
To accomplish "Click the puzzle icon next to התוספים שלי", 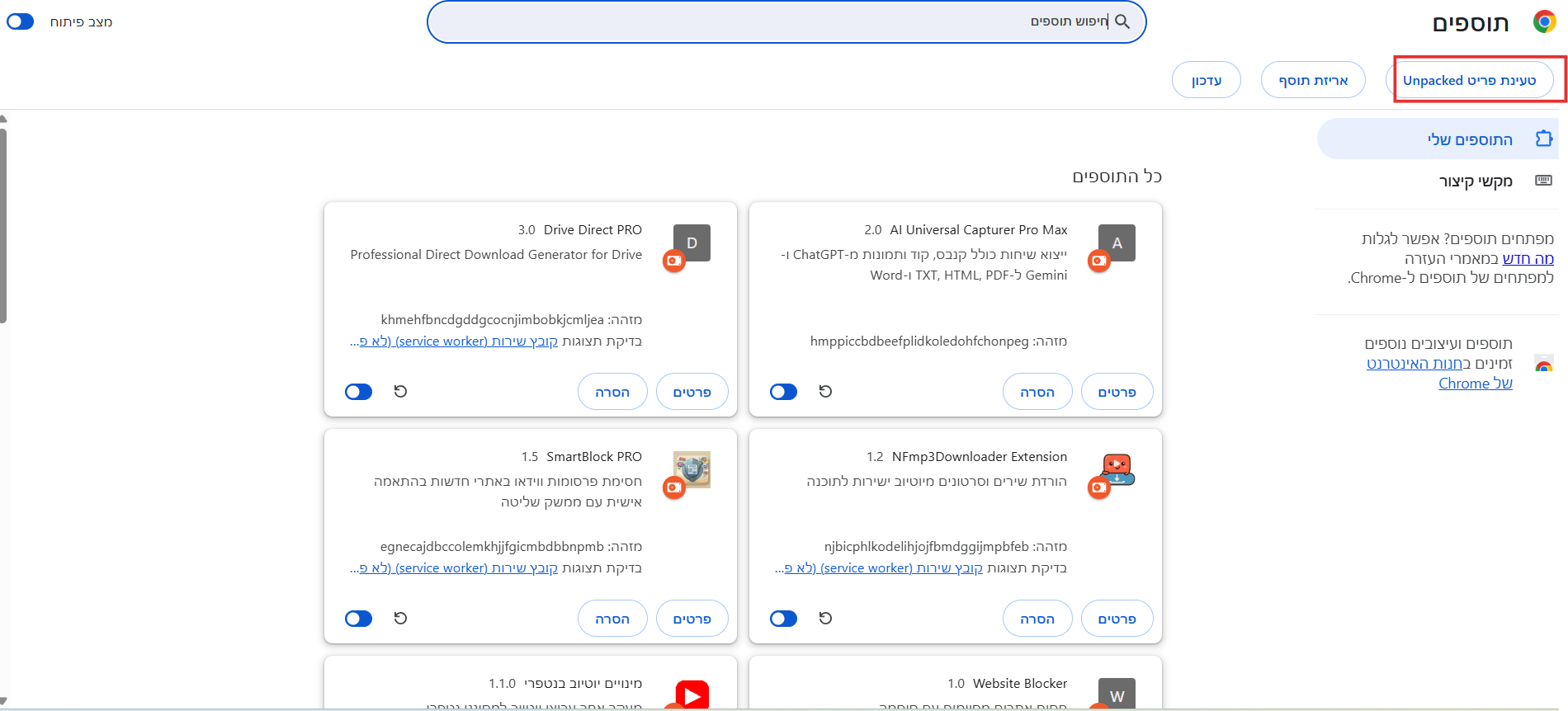I will 1544,139.
